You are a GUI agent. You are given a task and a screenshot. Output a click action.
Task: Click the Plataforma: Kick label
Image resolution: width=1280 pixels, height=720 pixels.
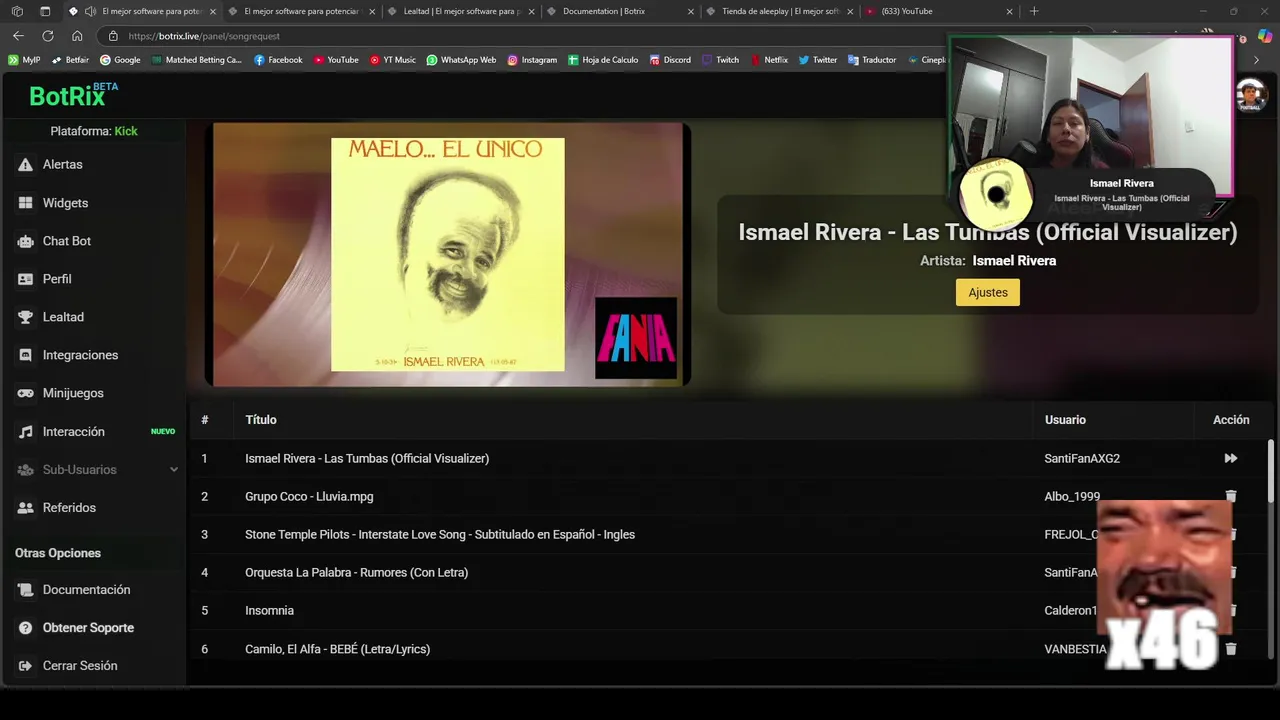[x=94, y=131]
